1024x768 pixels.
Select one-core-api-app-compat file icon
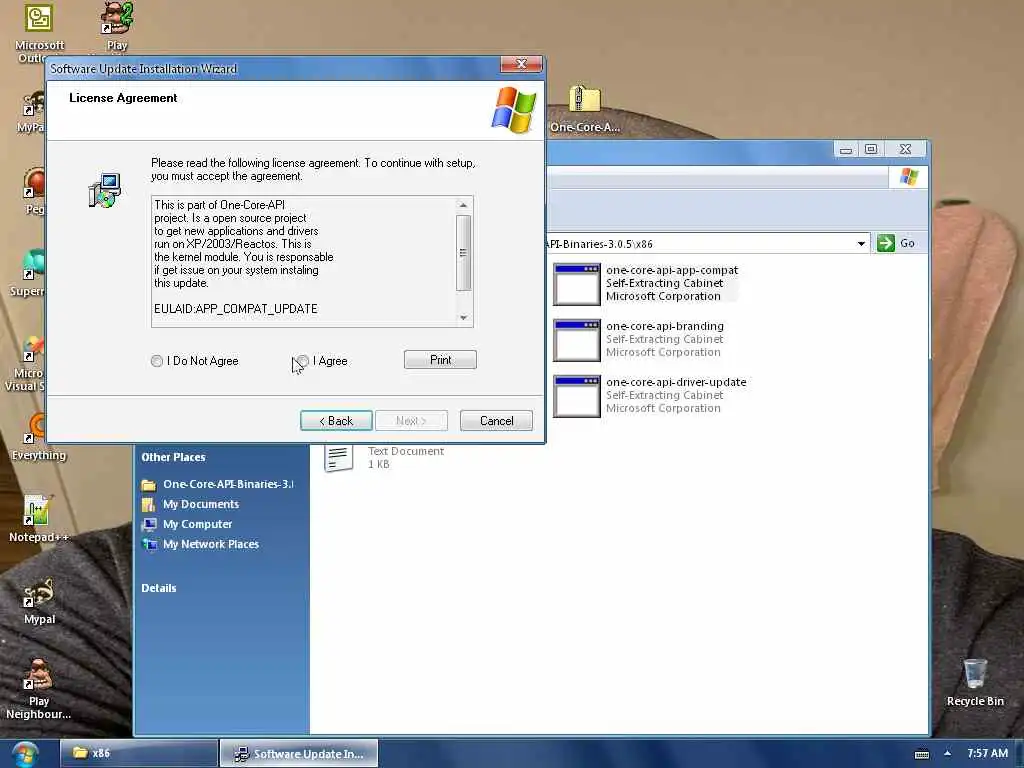tap(577, 284)
